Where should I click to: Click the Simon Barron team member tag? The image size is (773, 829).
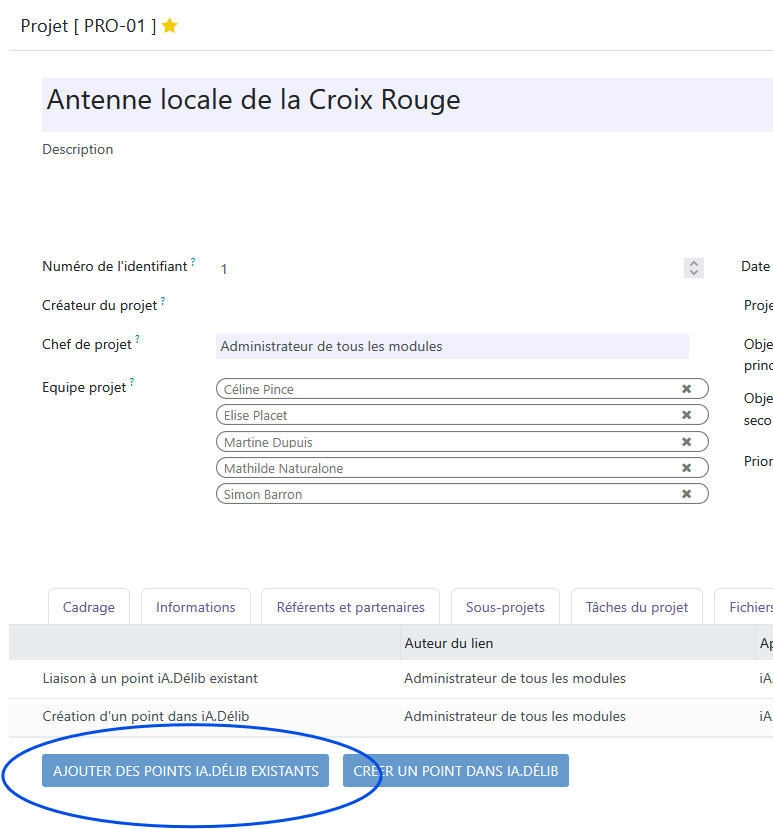462,494
